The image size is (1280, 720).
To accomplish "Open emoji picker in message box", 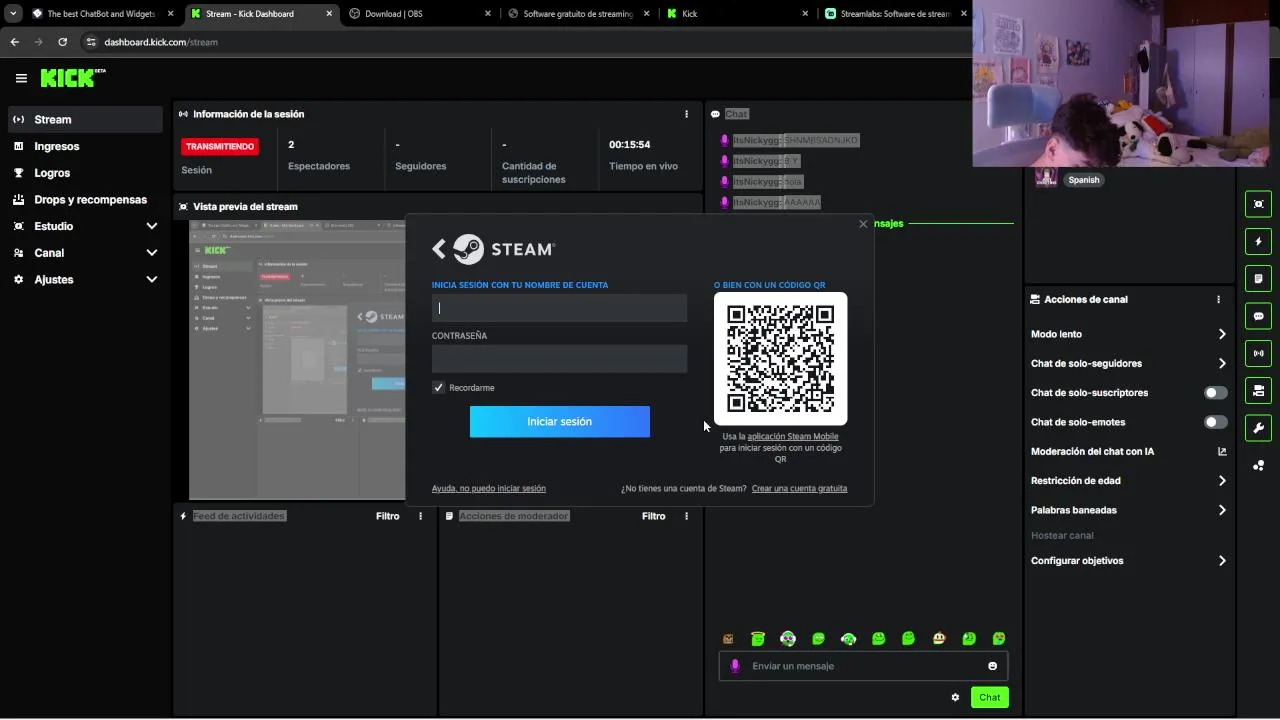I will coord(992,666).
